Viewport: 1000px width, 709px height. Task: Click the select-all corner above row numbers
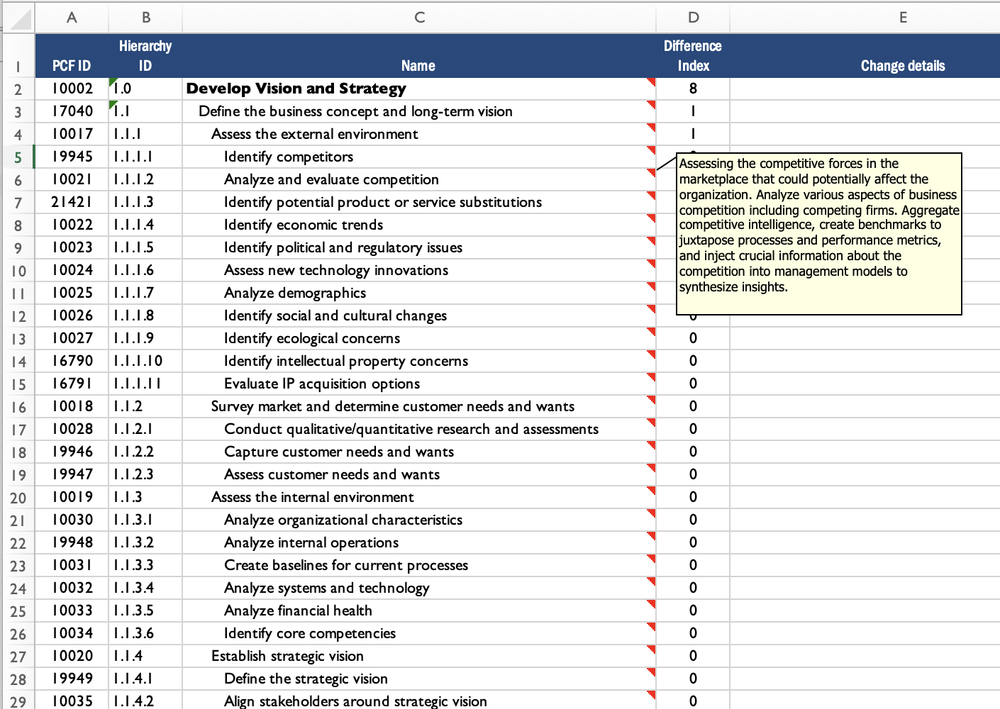point(18,17)
